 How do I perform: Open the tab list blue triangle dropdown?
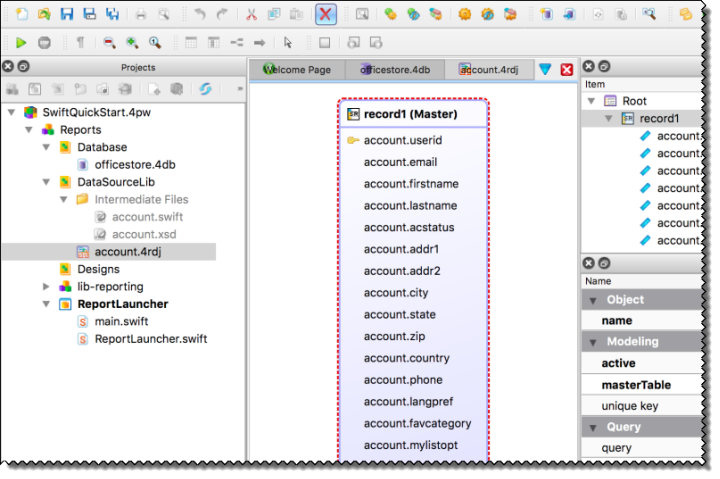click(545, 69)
